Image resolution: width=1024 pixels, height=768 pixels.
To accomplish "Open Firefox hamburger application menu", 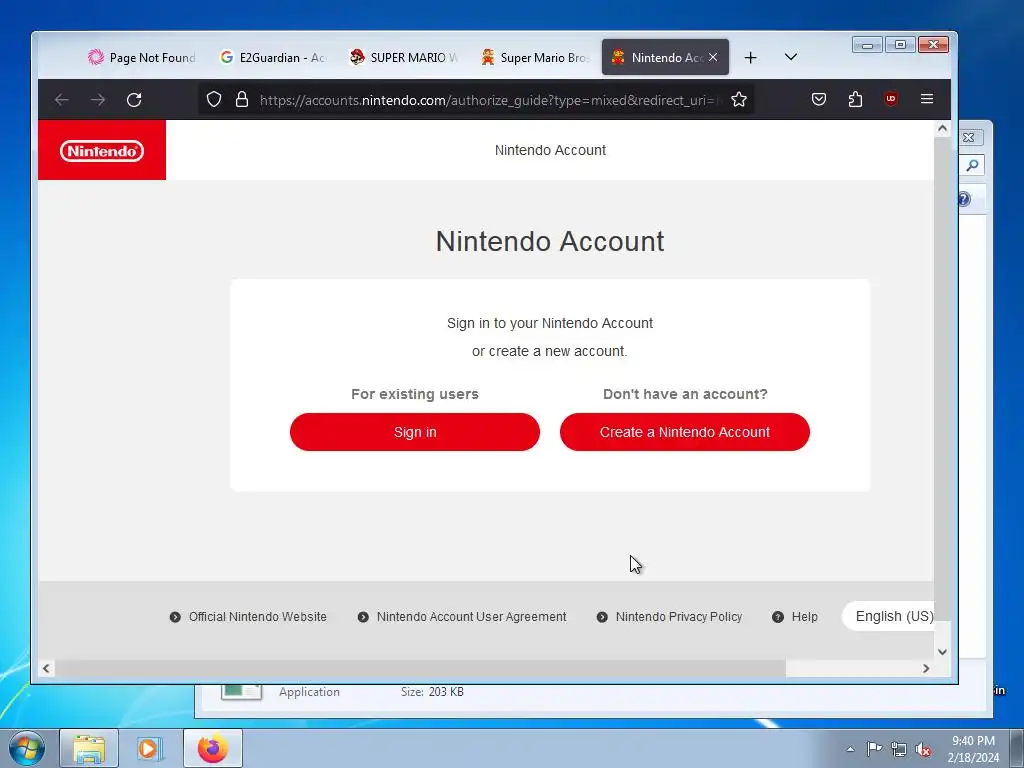I will click(x=927, y=99).
